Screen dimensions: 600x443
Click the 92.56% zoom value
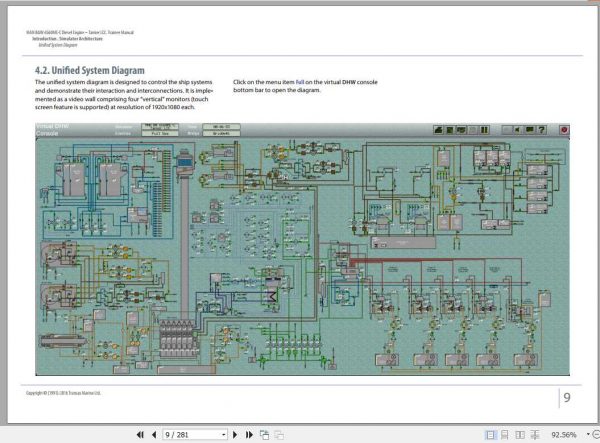tap(564, 435)
